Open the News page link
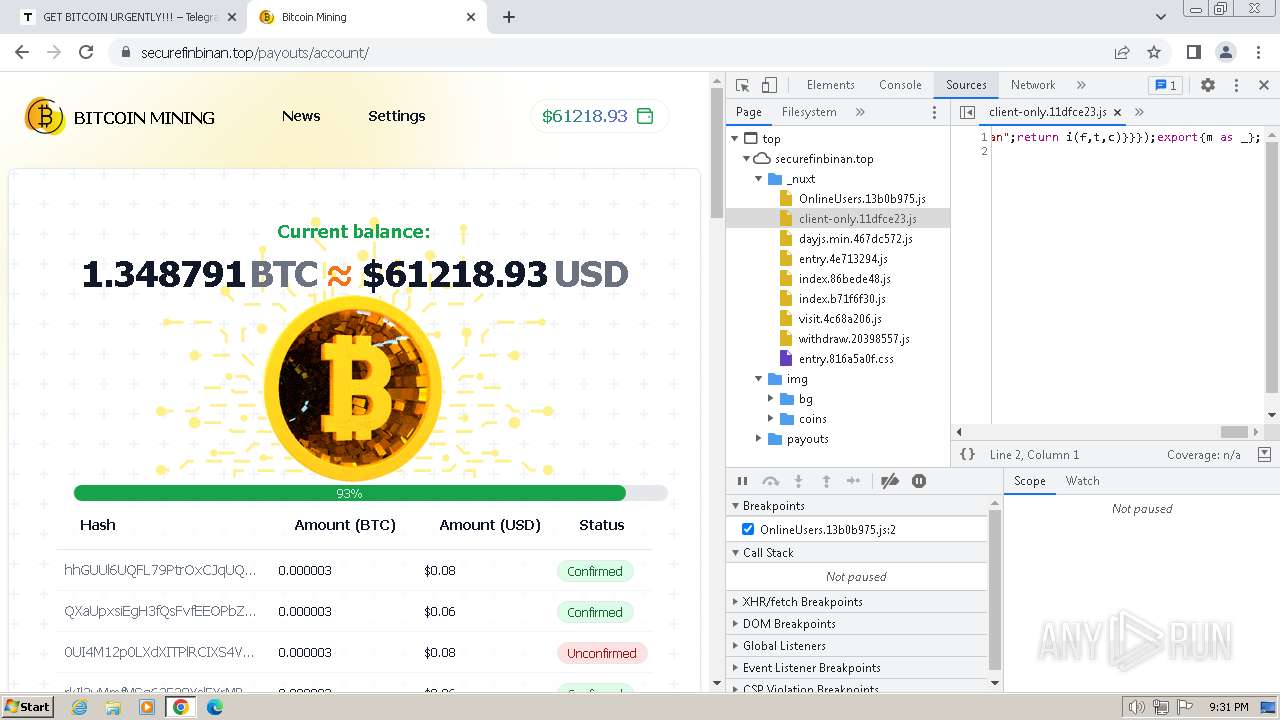Screen dimensions: 1280x720 pyautogui.click(x=301, y=116)
